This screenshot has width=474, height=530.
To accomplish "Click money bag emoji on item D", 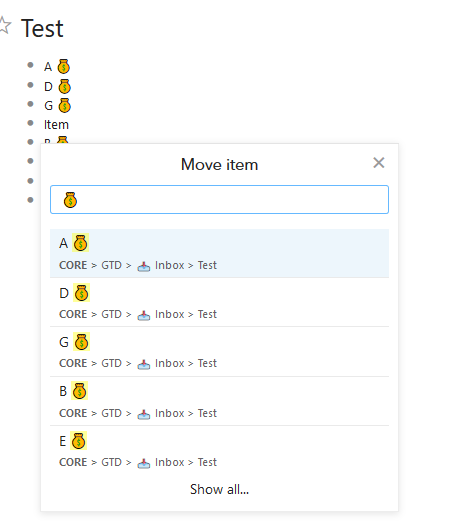I will (x=64, y=86).
